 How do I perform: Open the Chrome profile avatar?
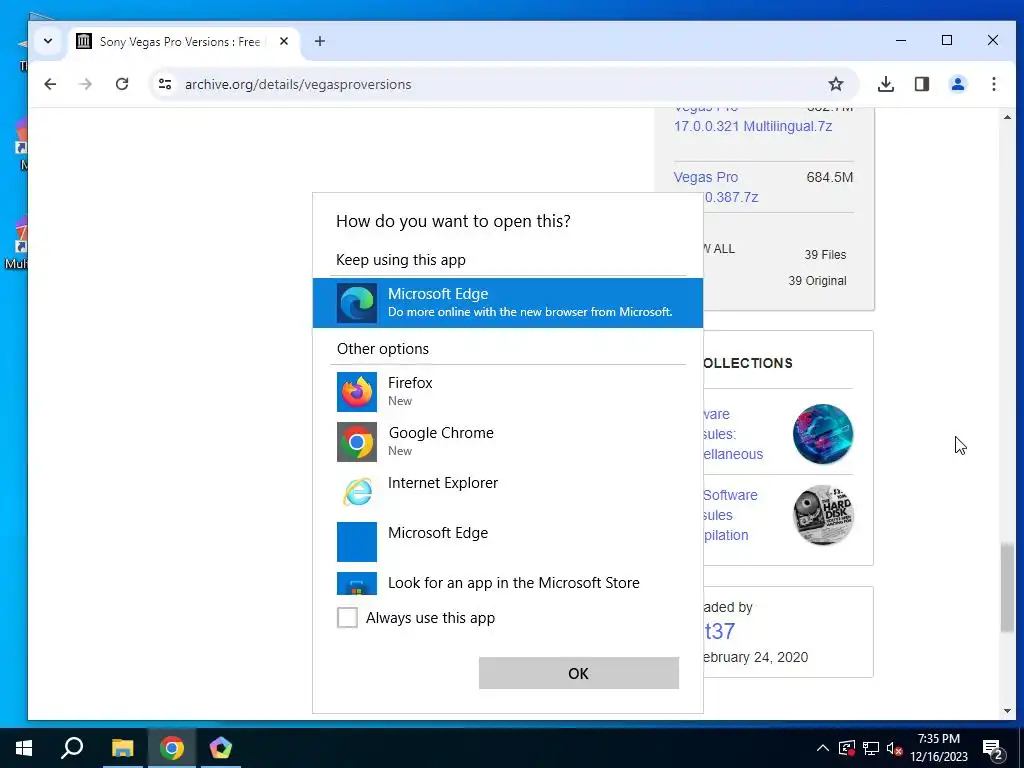pyautogui.click(x=957, y=84)
